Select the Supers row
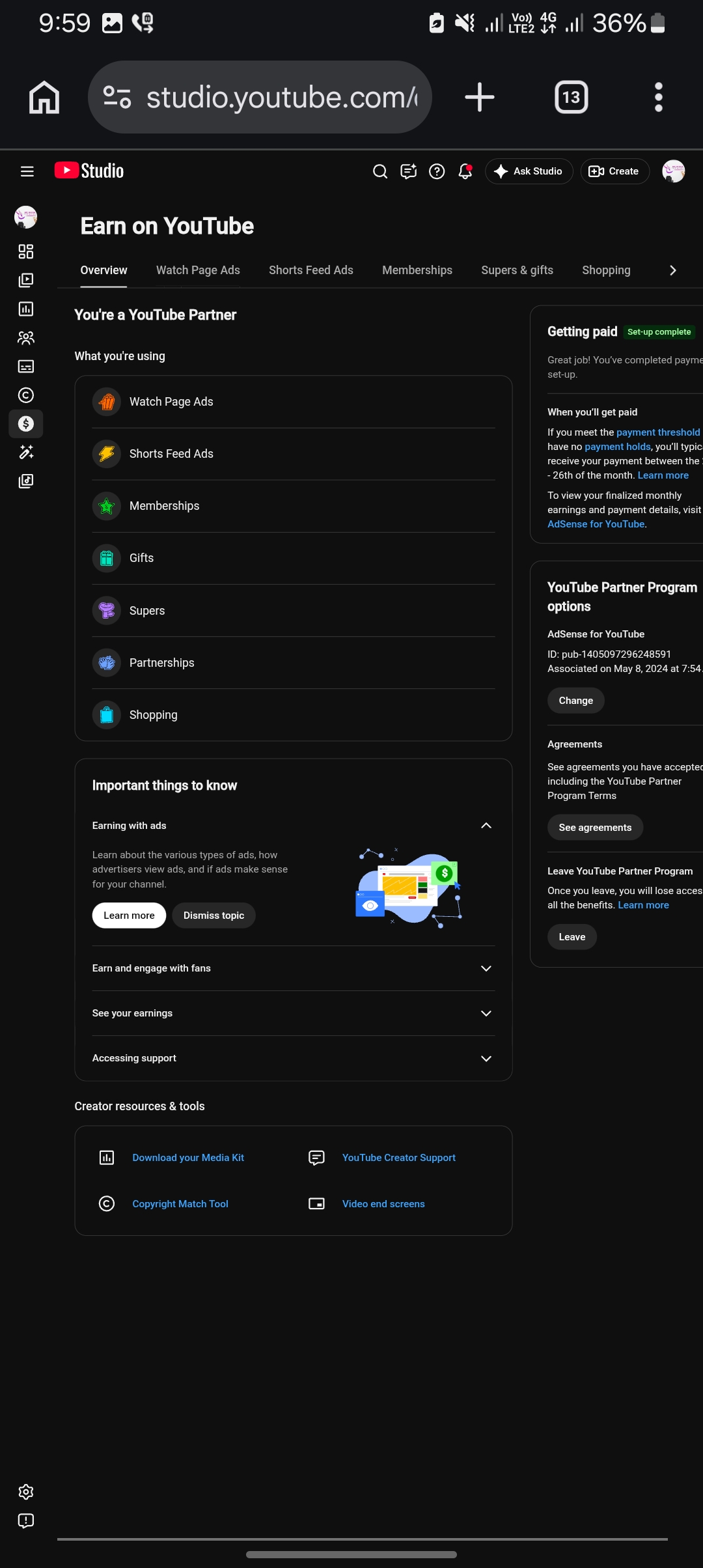Image resolution: width=703 pixels, height=1568 pixels. [294, 611]
